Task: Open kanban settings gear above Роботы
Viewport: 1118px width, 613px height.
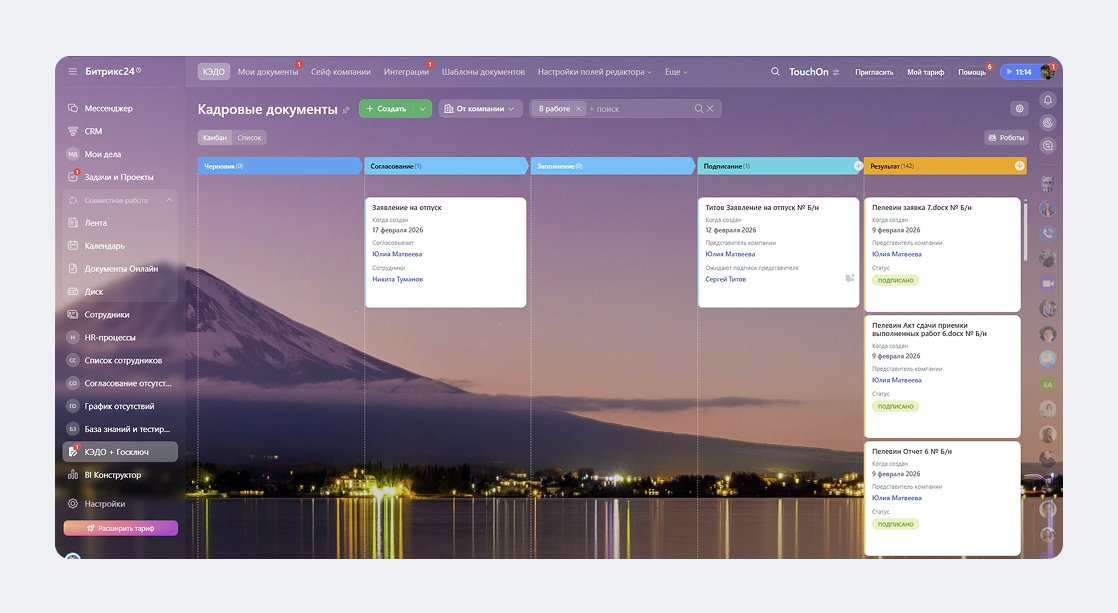Action: click(x=1020, y=108)
